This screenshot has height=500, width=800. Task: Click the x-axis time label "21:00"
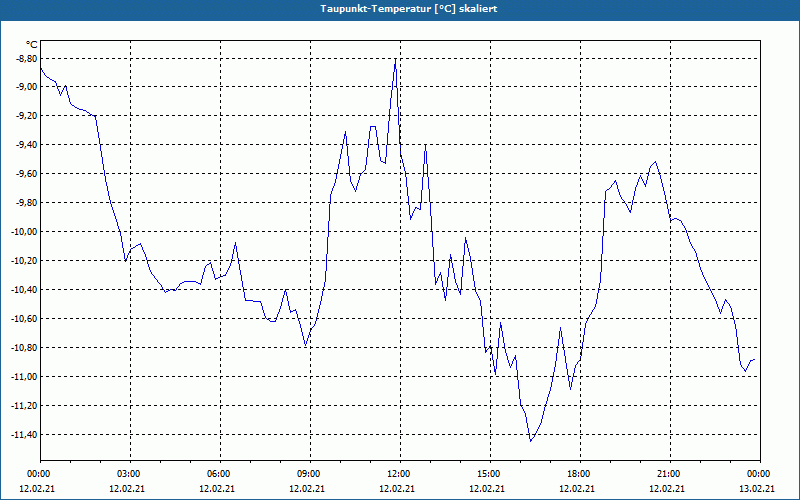coord(670,474)
